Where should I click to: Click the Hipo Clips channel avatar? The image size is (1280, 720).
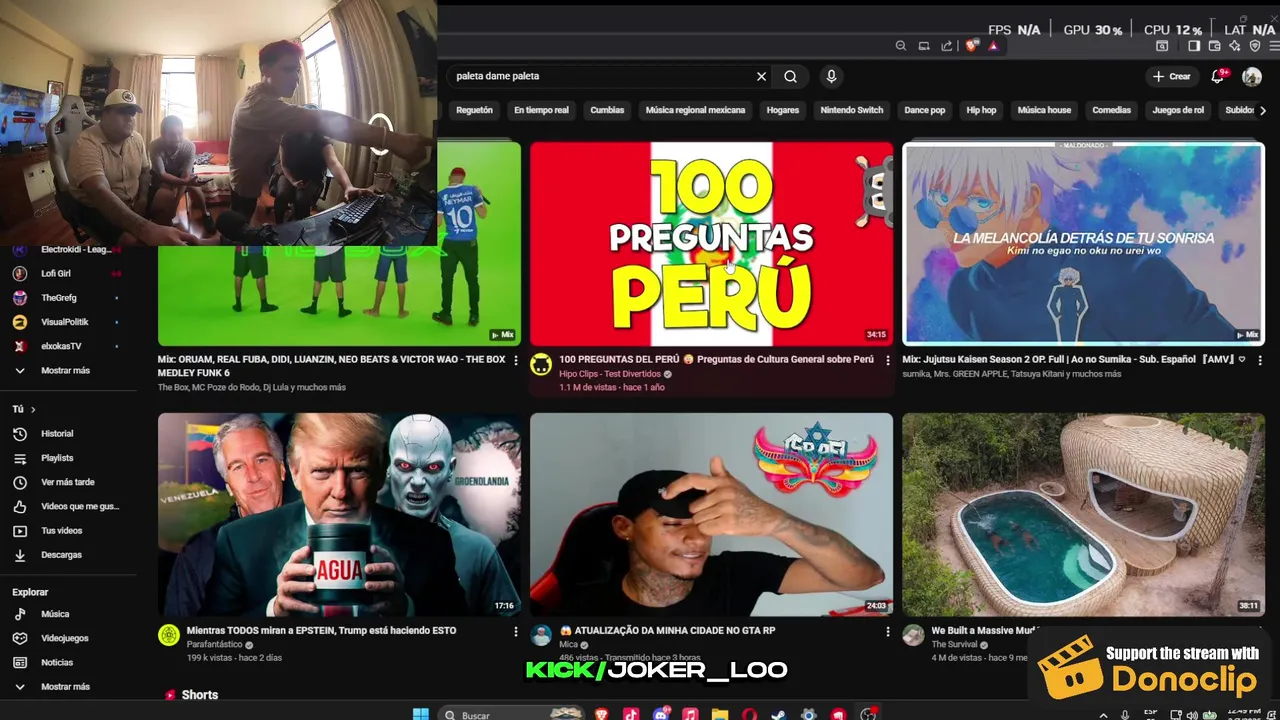tap(541, 365)
